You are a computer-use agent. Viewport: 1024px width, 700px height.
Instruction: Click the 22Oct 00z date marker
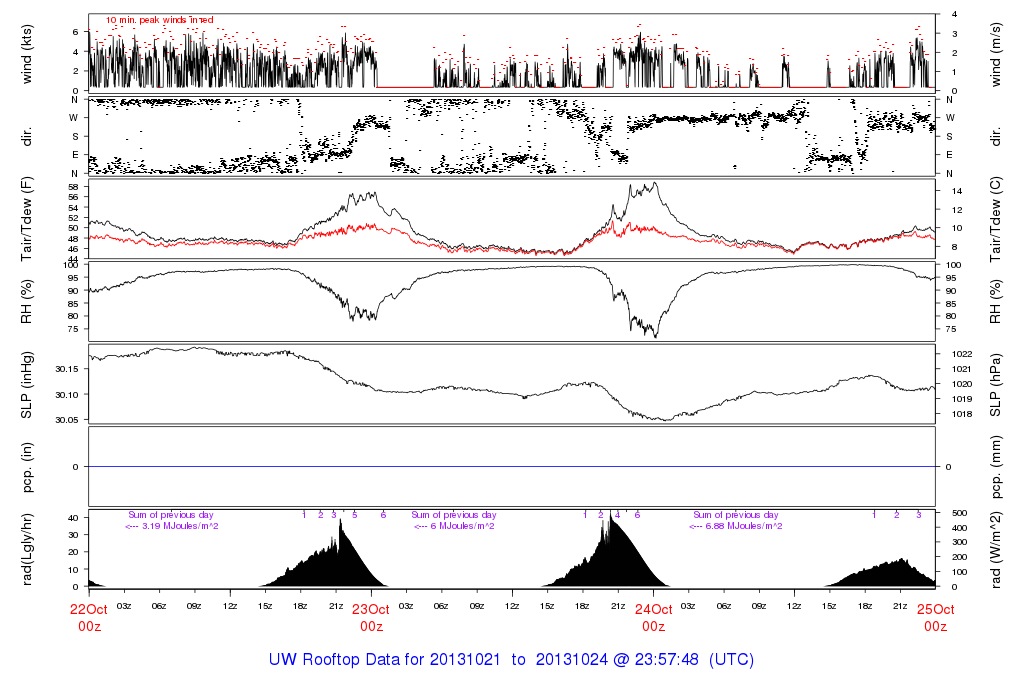[x=88, y=618]
